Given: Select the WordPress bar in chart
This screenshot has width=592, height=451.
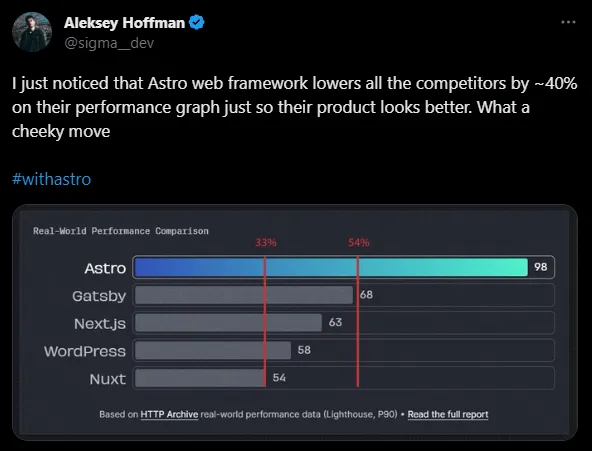Looking at the screenshot, I should point(213,350).
